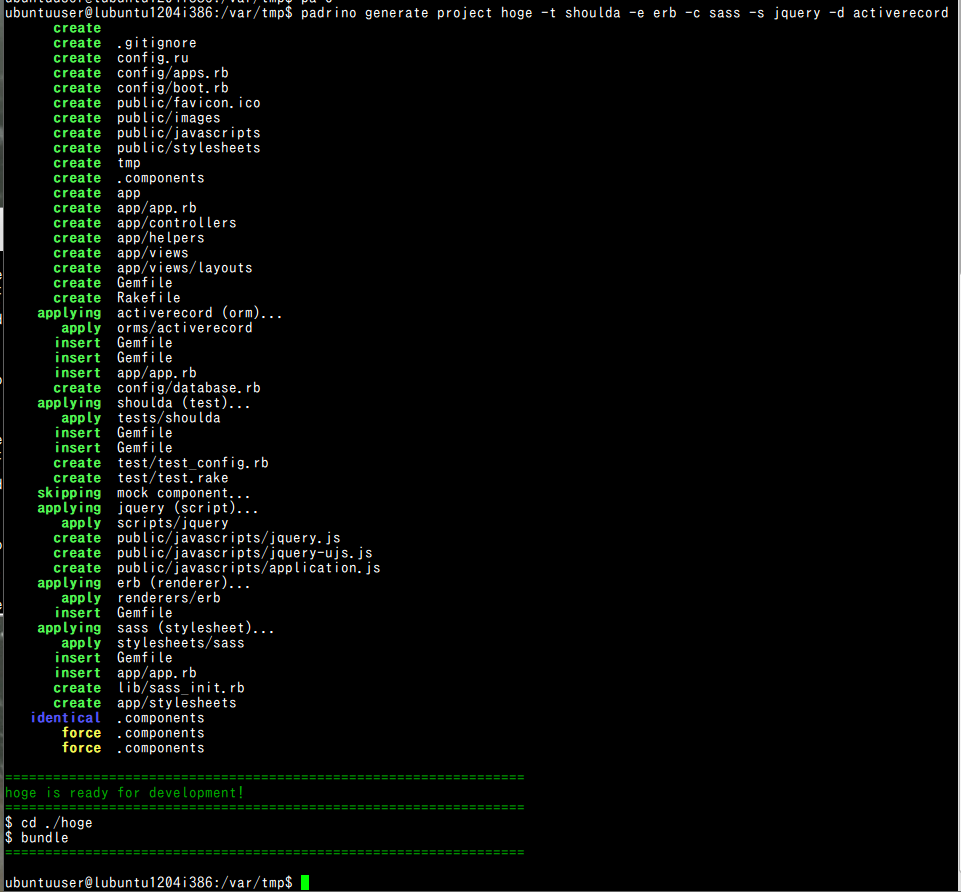Click the 'lib/sass_init.rb' file path
961x892 pixels.
point(181,688)
